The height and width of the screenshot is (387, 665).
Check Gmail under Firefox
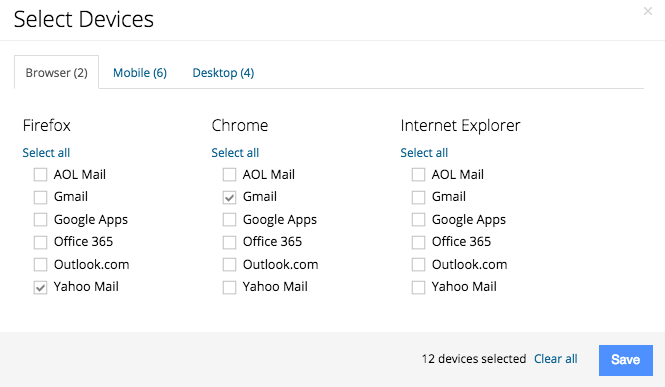click(40, 197)
